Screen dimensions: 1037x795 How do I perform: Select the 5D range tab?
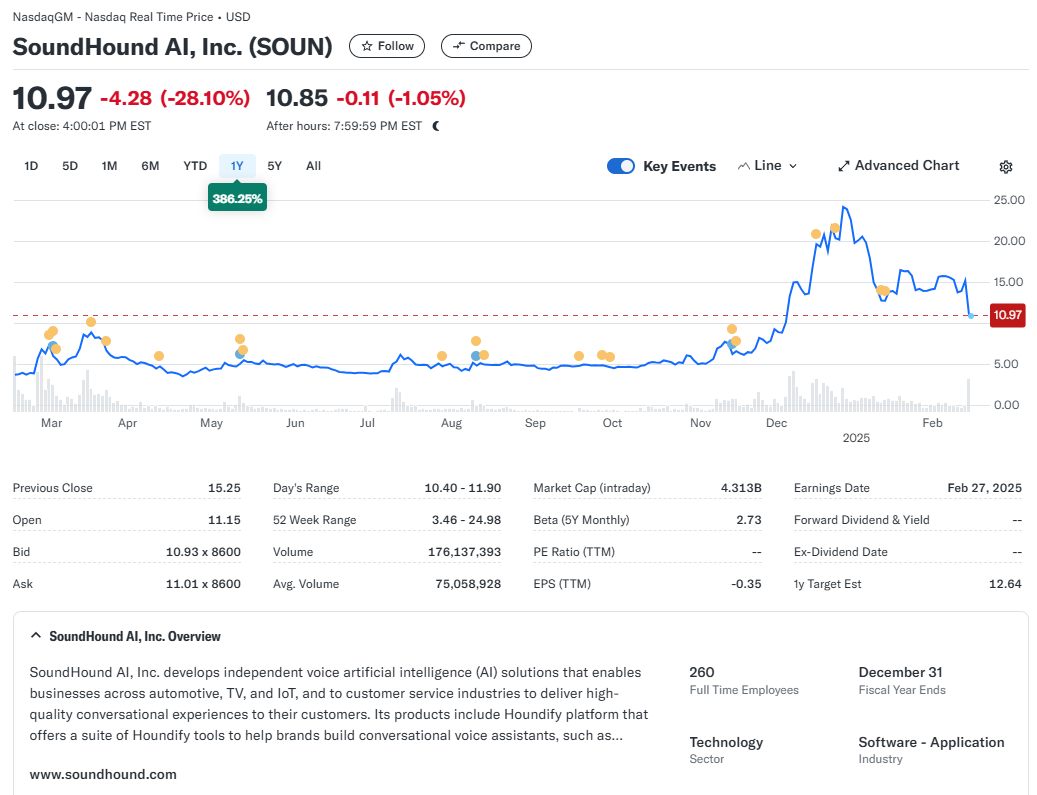(70, 166)
